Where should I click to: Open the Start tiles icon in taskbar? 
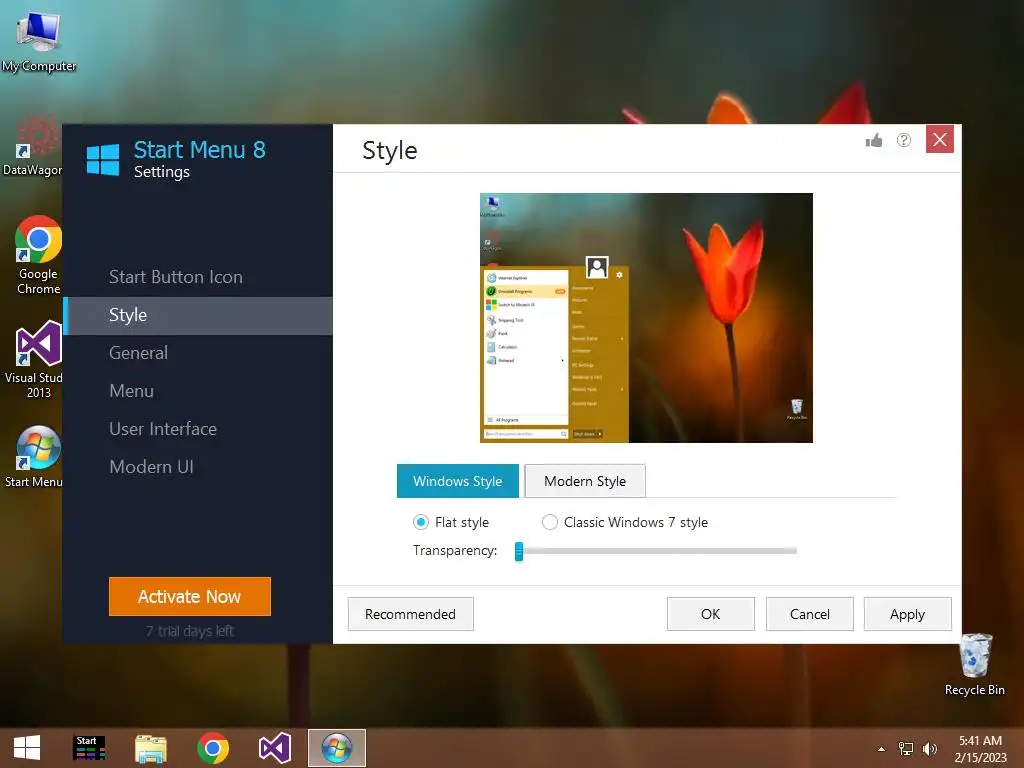(89, 748)
